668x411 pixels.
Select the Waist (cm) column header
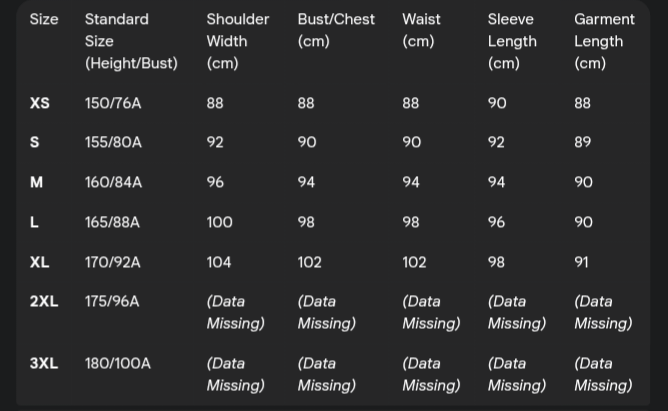pos(422,30)
